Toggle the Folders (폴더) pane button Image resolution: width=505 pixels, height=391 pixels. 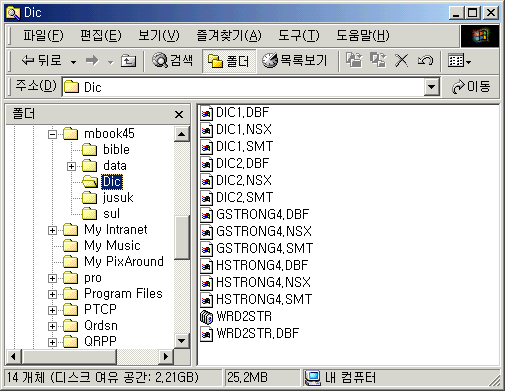[x=229, y=61]
